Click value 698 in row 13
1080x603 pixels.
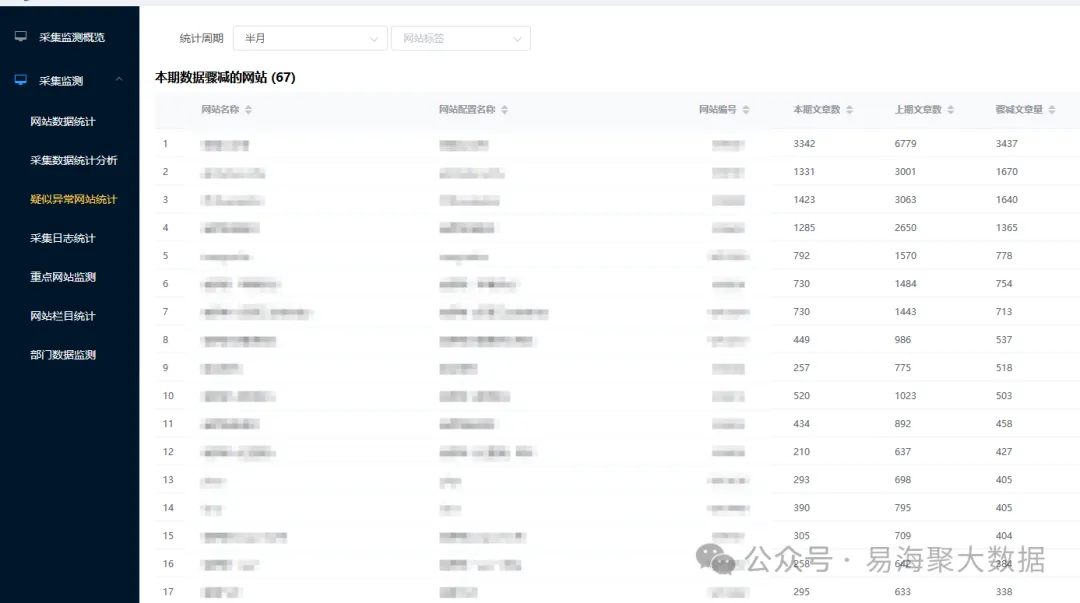pos(902,480)
